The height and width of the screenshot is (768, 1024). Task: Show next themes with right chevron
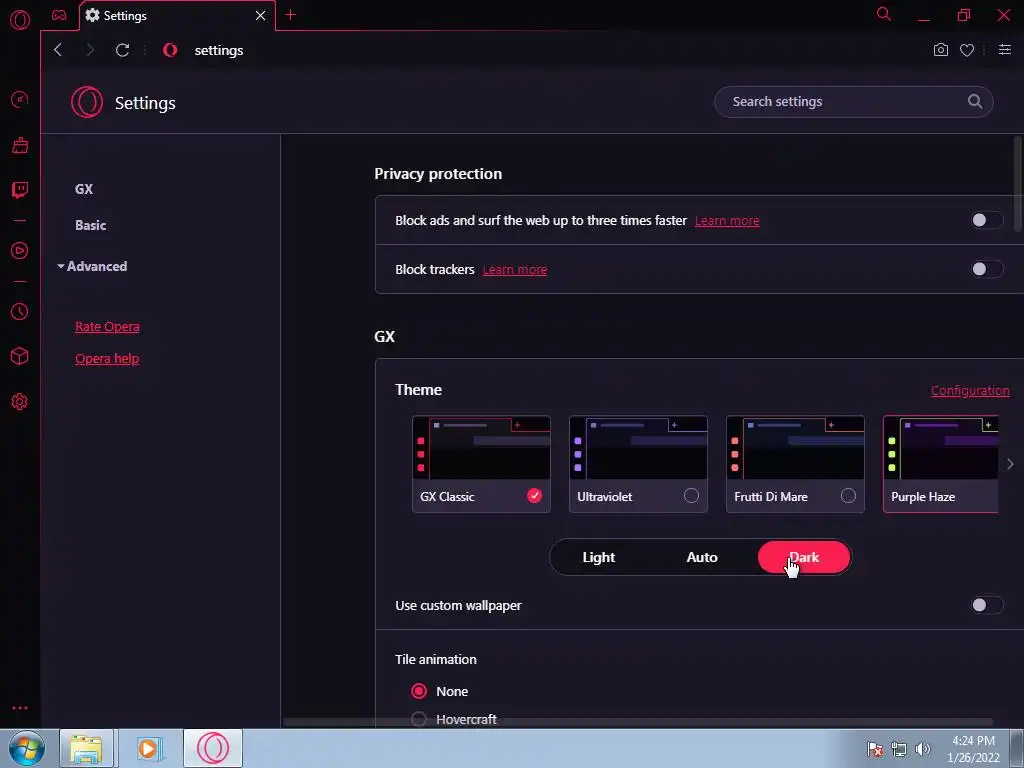tap(1010, 464)
